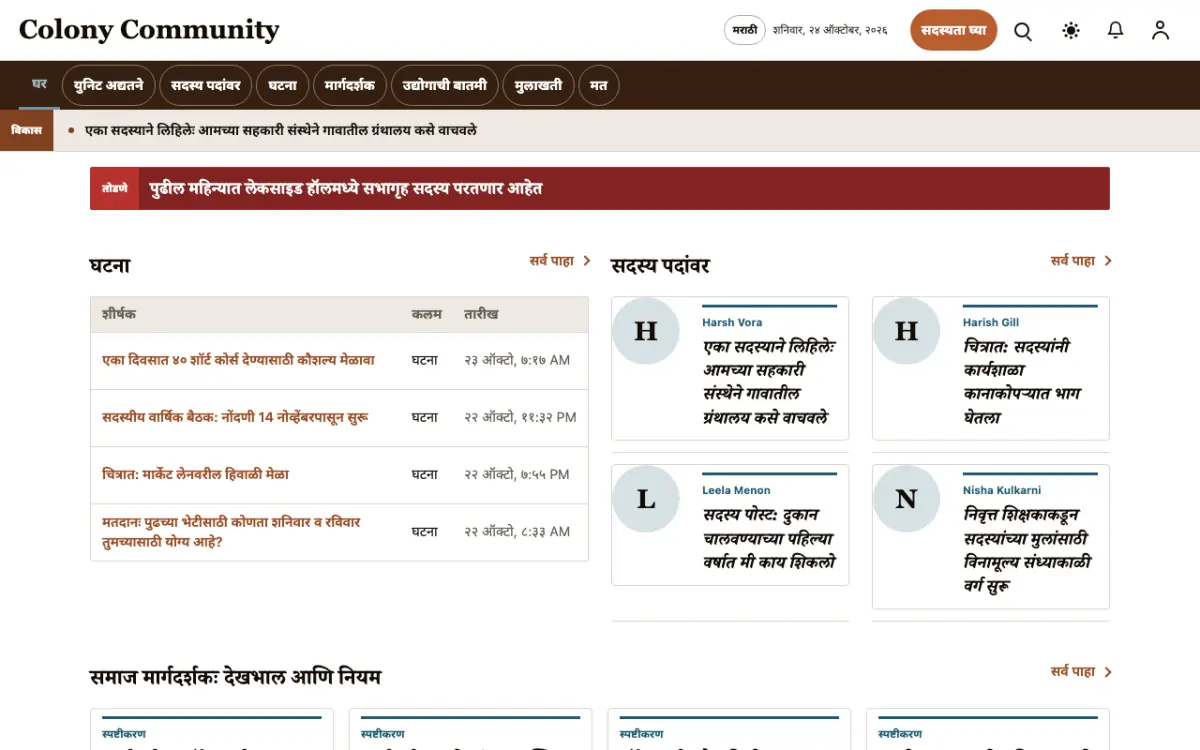Open poll article मतदानः पुढच्या भेटीसाठी
The width and height of the screenshot is (1200, 750).
(x=231, y=532)
